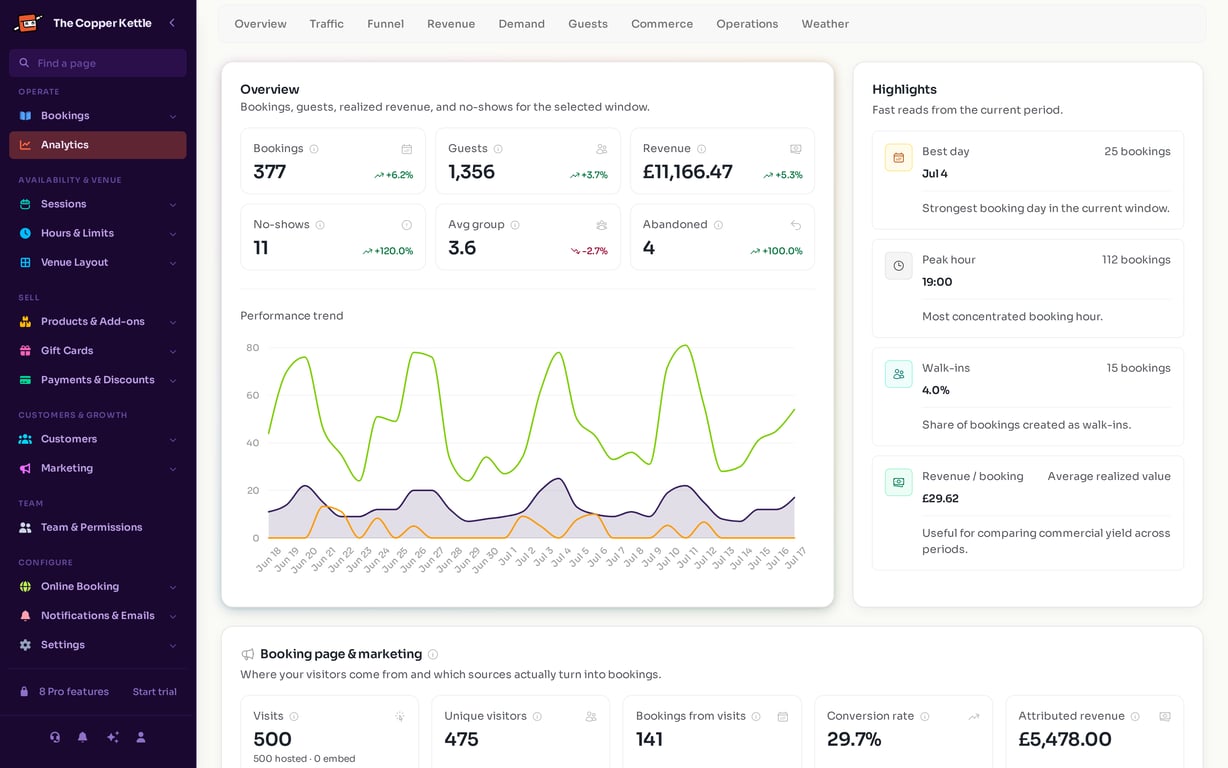Click the info icon next to Unique visitors
1228x768 pixels.
537,717
